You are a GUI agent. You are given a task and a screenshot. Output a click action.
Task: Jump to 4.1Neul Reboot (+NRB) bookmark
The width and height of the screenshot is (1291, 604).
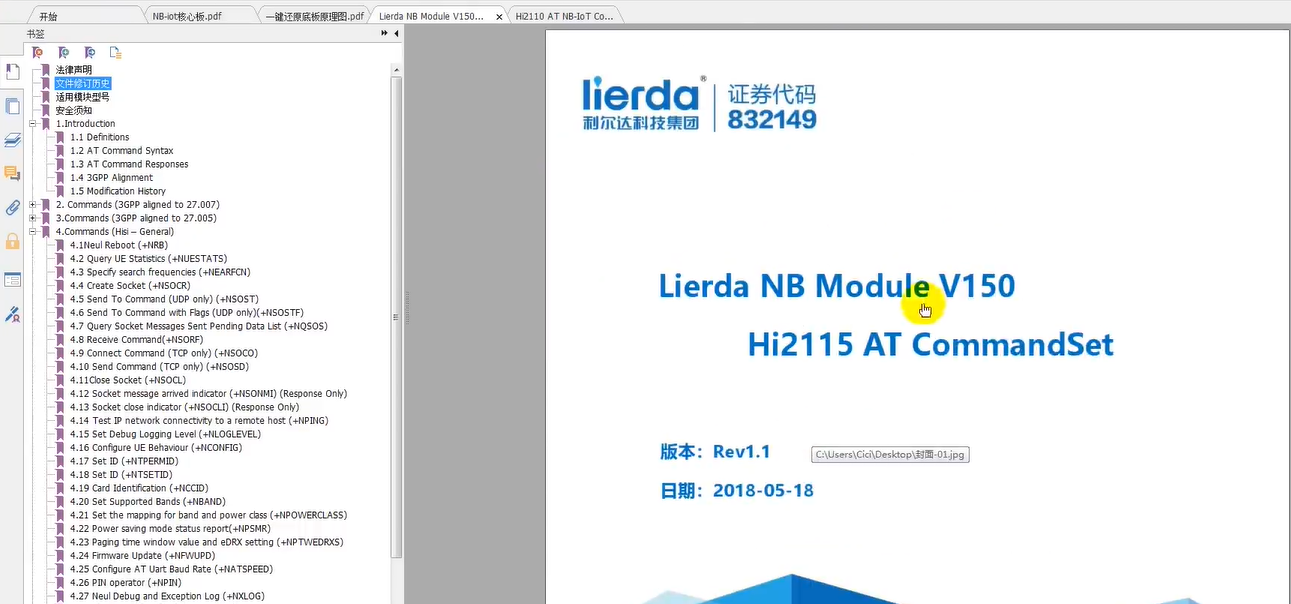[119, 245]
